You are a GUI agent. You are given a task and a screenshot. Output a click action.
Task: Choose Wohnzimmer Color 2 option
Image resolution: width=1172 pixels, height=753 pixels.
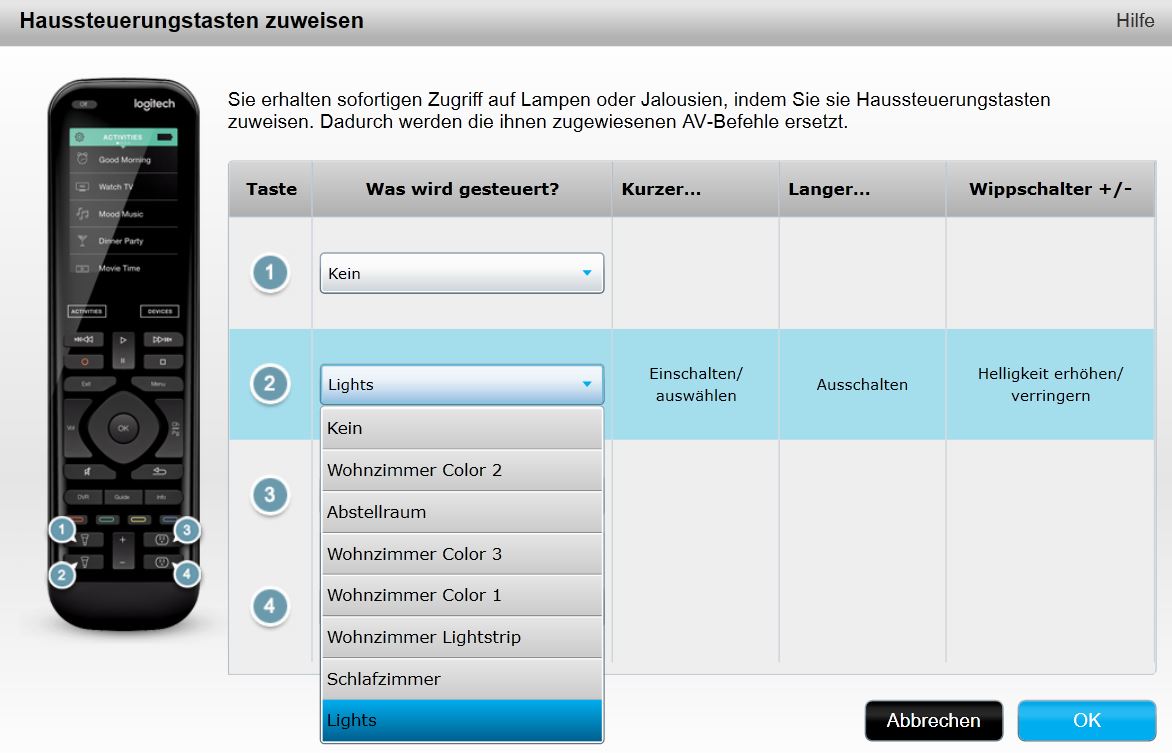click(462, 470)
